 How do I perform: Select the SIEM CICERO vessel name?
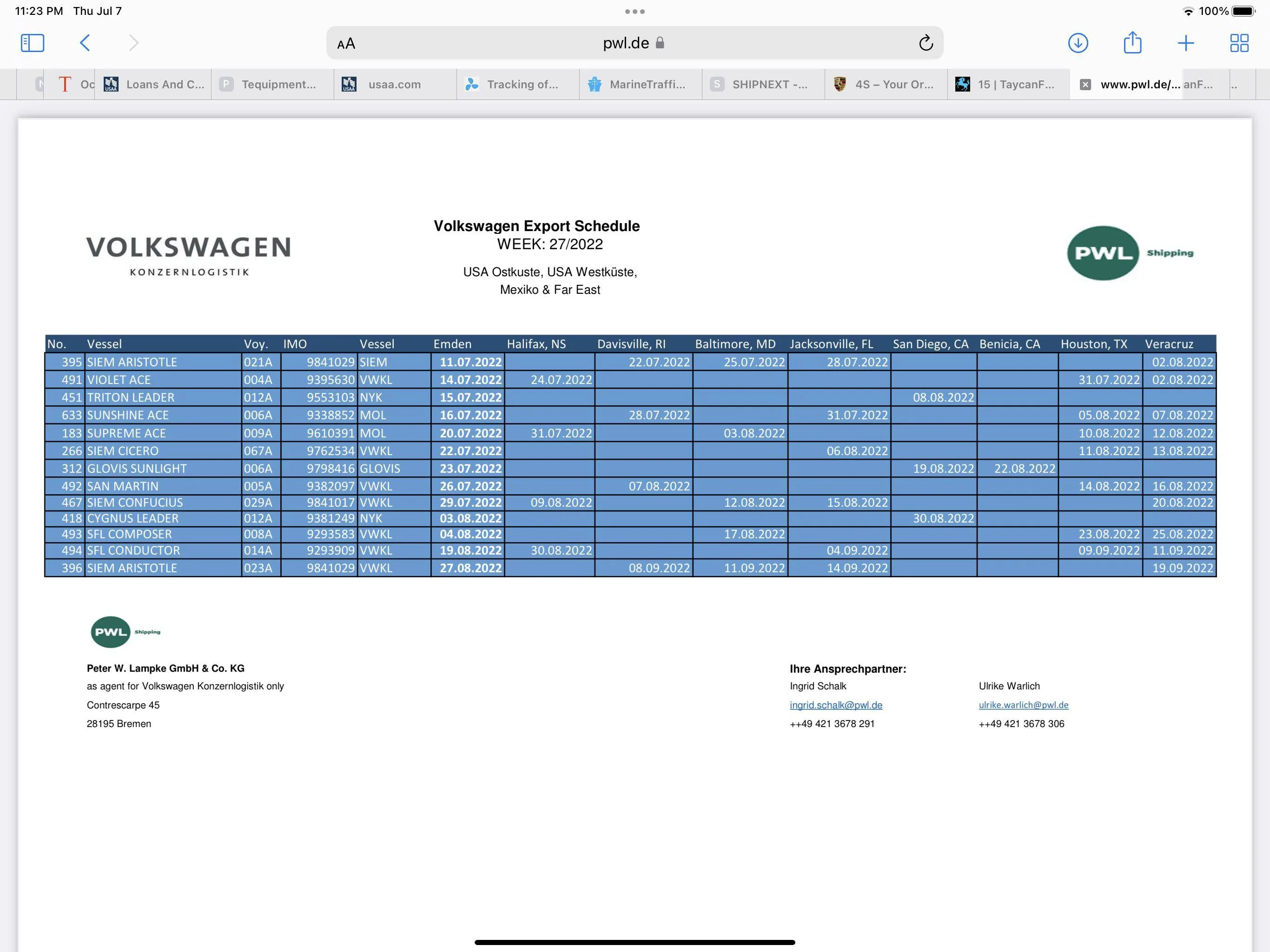click(123, 451)
